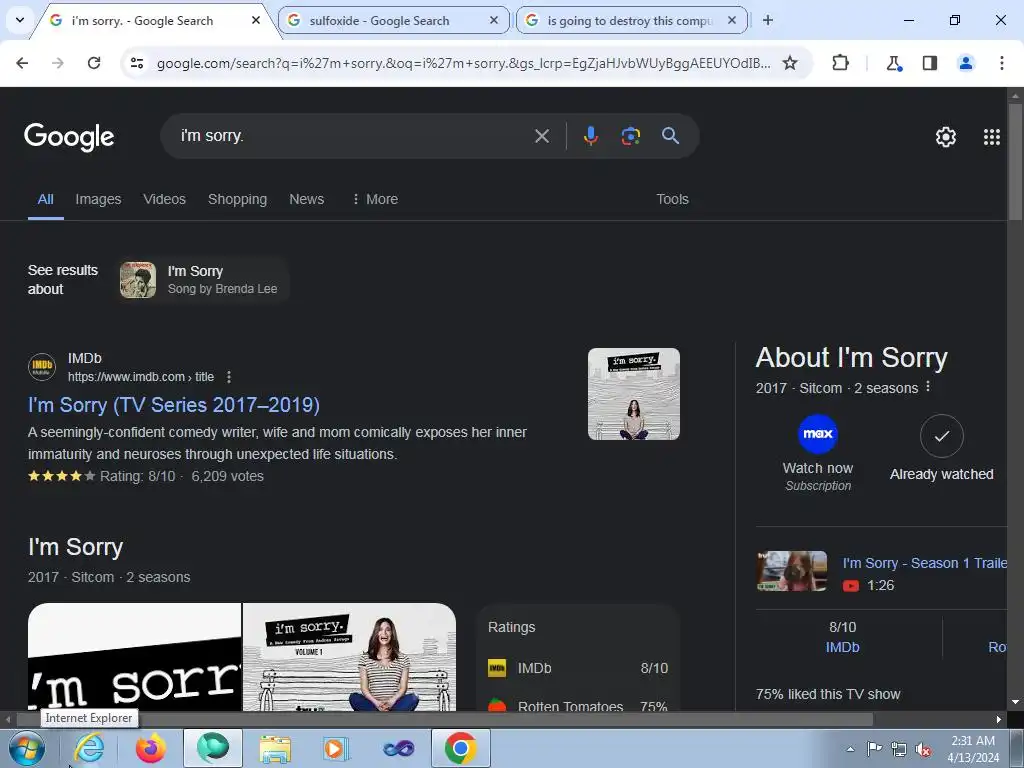Open options for IMDb result
The image size is (1024, 768).
tap(229, 377)
